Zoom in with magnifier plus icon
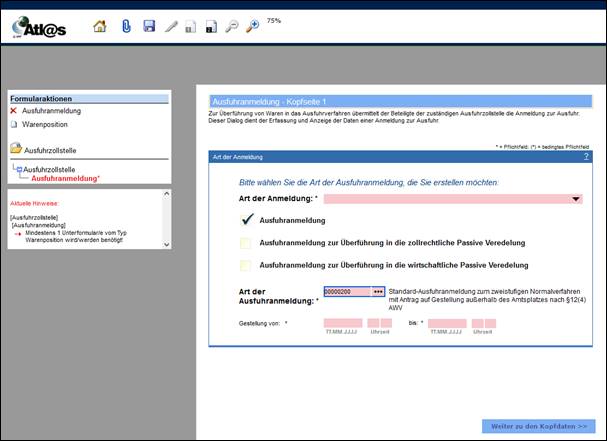This screenshot has width=607, height=441. (252, 26)
